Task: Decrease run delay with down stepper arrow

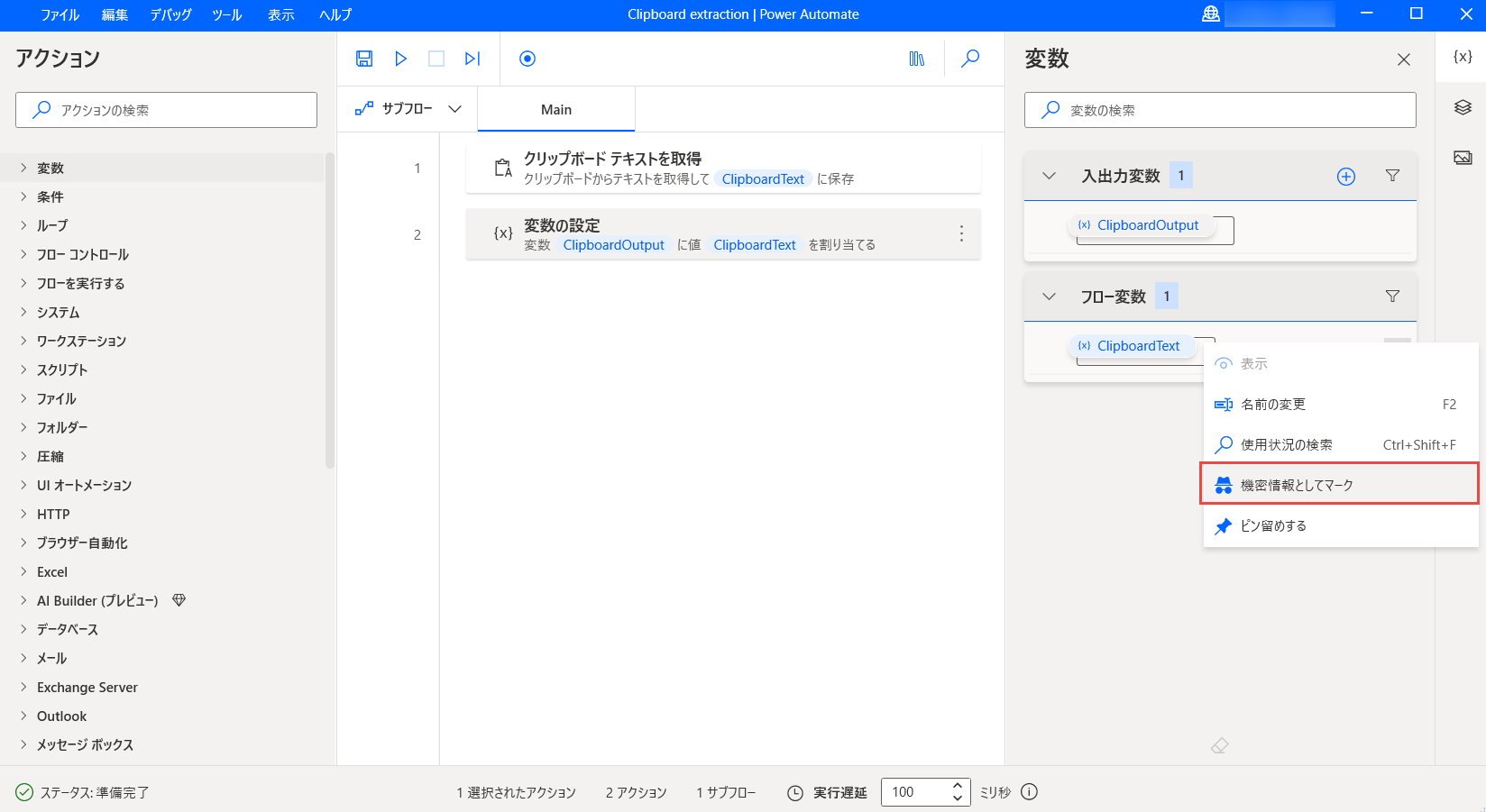Action: [958, 798]
